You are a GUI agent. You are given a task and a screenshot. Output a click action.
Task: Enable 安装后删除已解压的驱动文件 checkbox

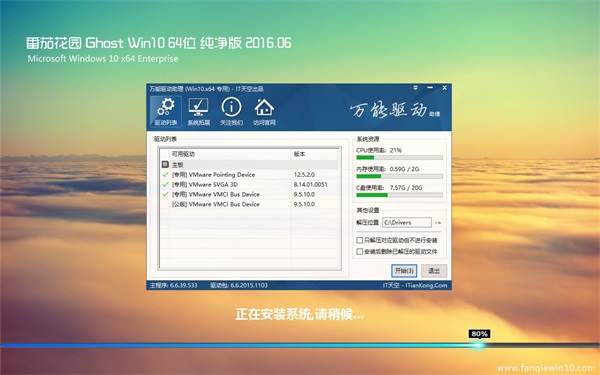[360, 251]
